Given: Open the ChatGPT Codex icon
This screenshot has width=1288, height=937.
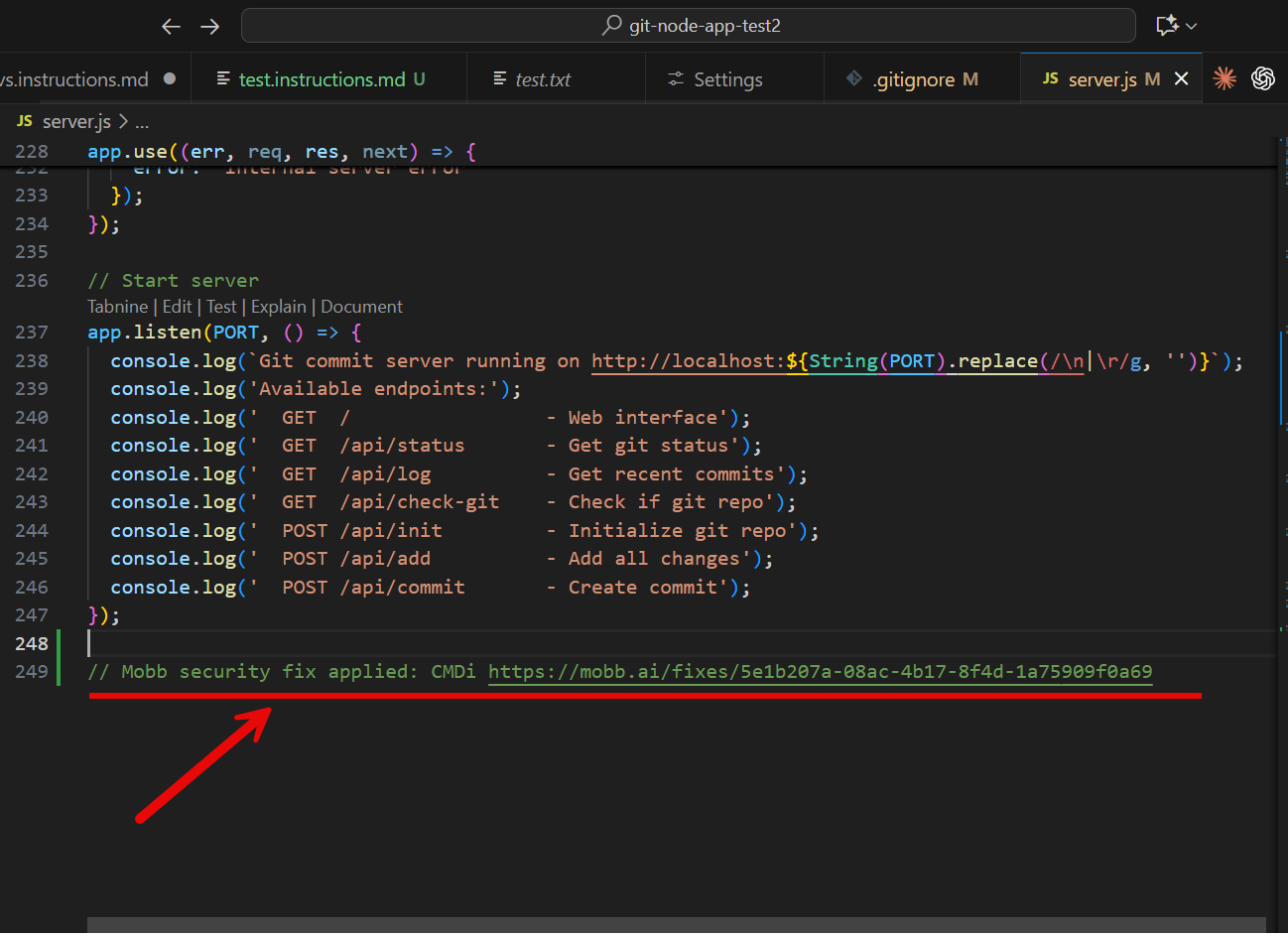Looking at the screenshot, I should tap(1263, 78).
